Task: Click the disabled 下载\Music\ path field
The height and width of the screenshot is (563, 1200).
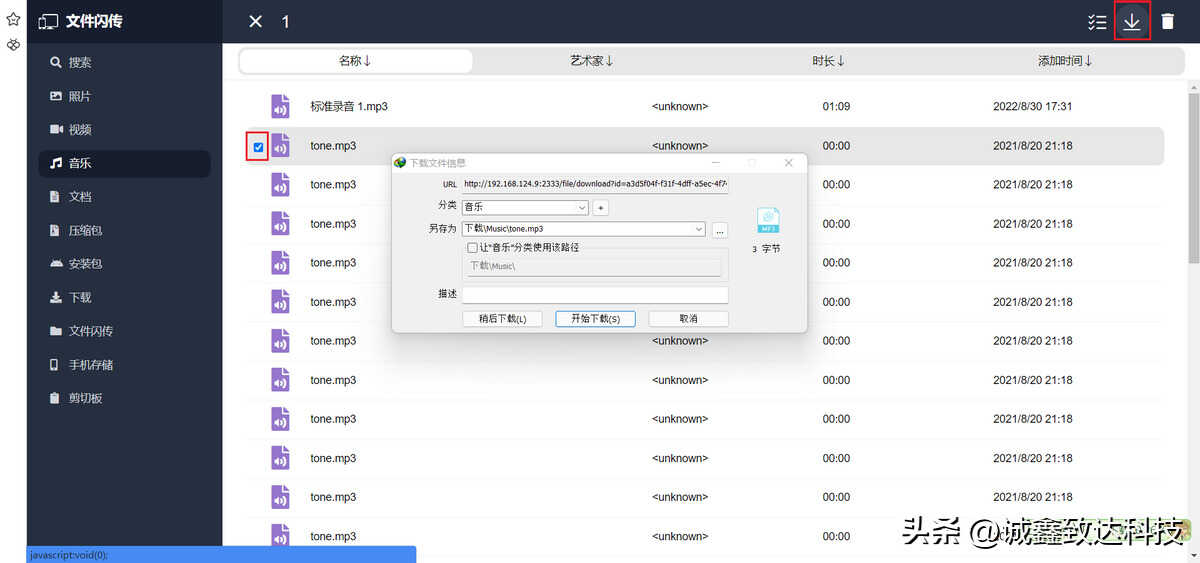Action: [x=594, y=266]
